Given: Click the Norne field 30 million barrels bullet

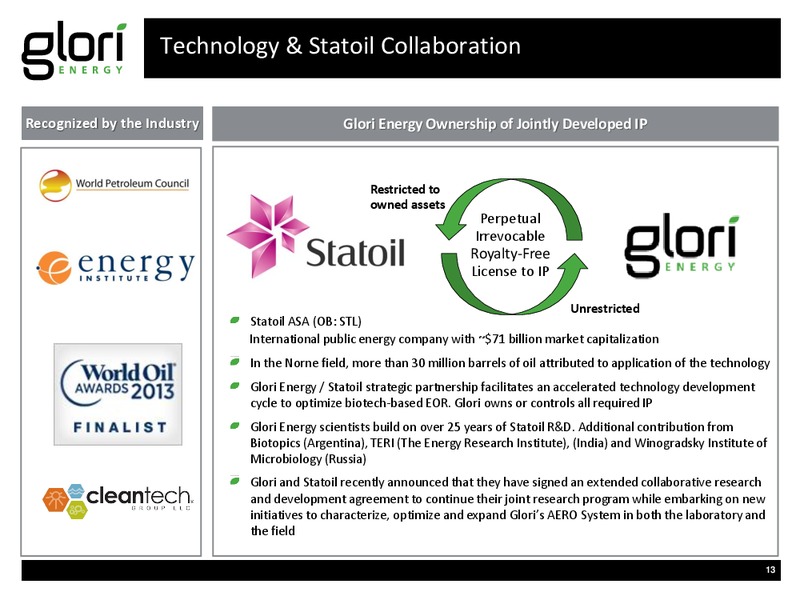Looking at the screenshot, I should pyautogui.click(x=510, y=363).
